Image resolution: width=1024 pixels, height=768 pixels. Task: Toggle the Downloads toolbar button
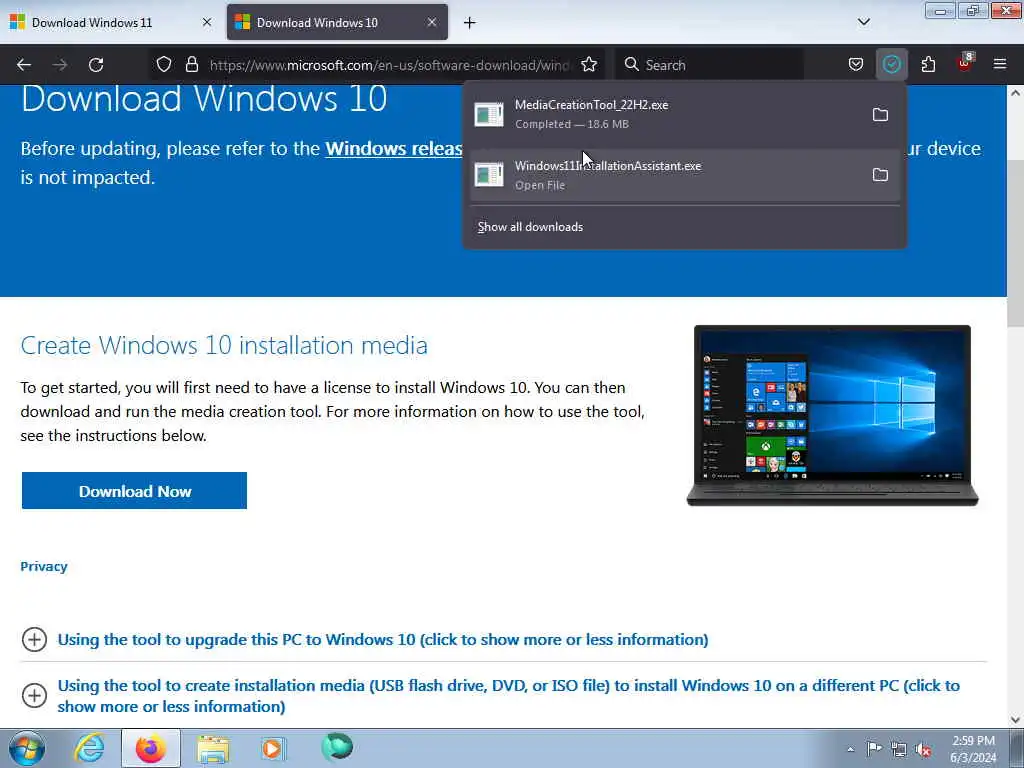tap(891, 65)
